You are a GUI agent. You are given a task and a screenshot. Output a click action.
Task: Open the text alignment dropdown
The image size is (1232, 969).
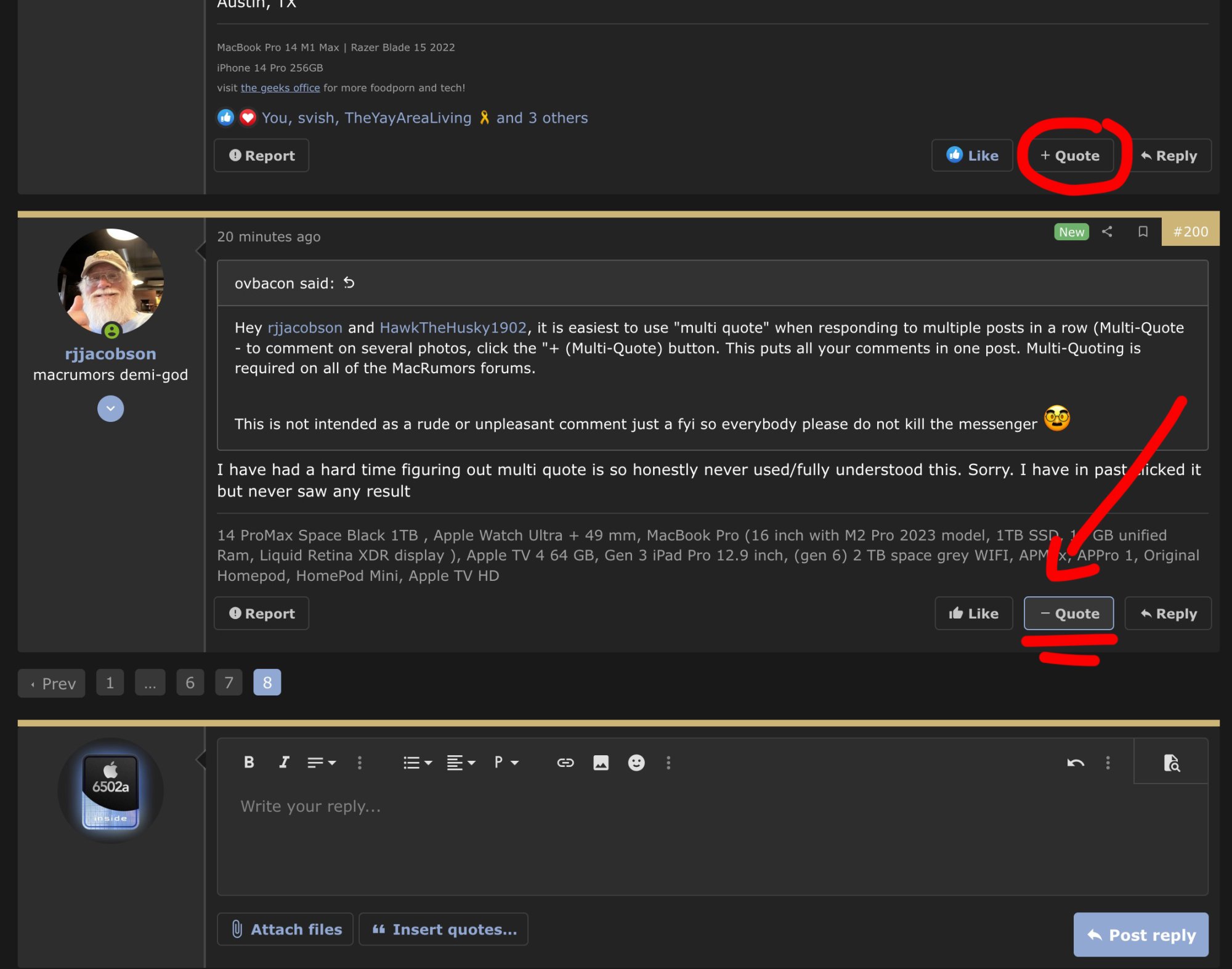click(461, 763)
